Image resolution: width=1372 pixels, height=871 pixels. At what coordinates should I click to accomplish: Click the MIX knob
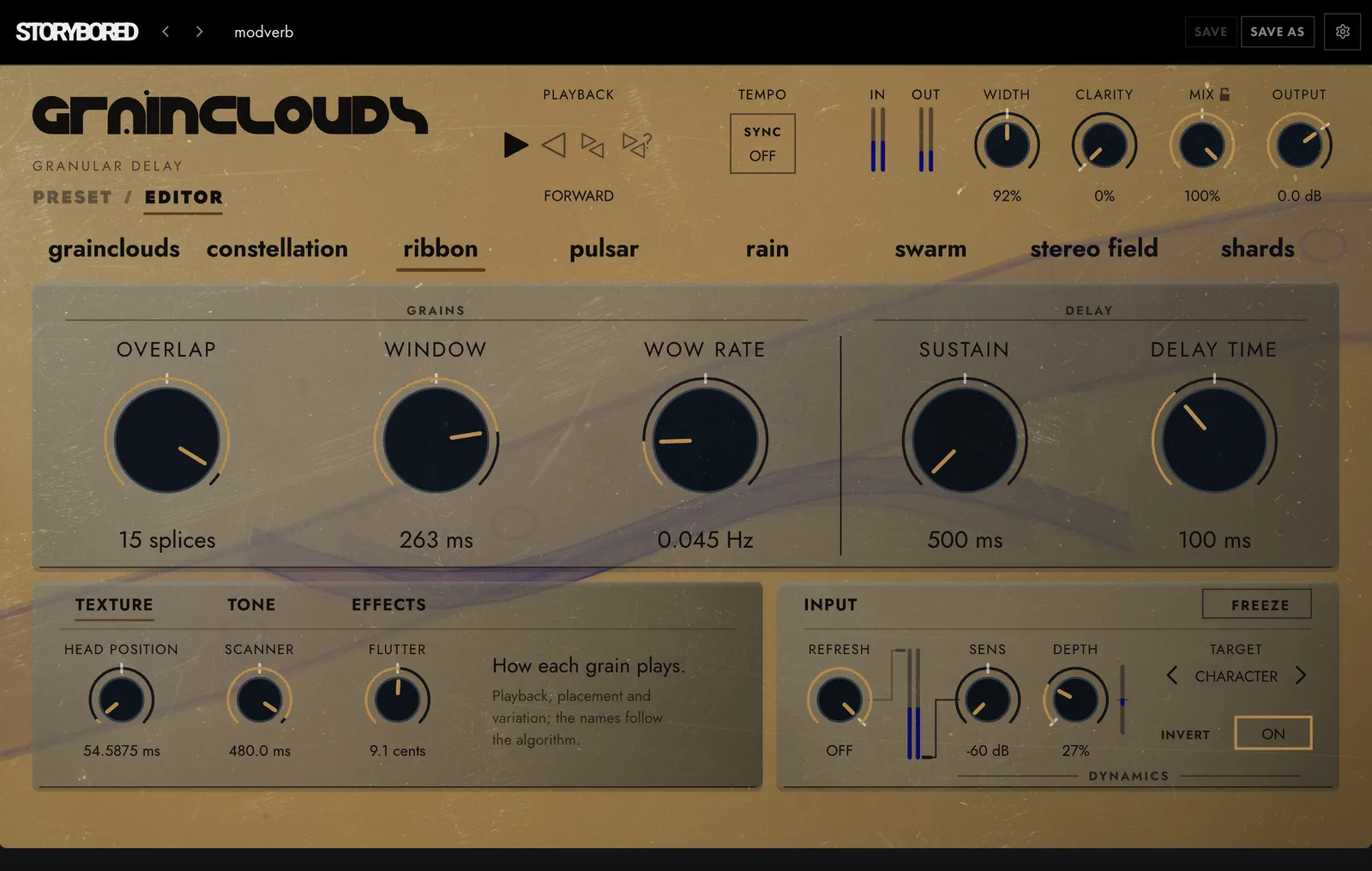[1202, 145]
